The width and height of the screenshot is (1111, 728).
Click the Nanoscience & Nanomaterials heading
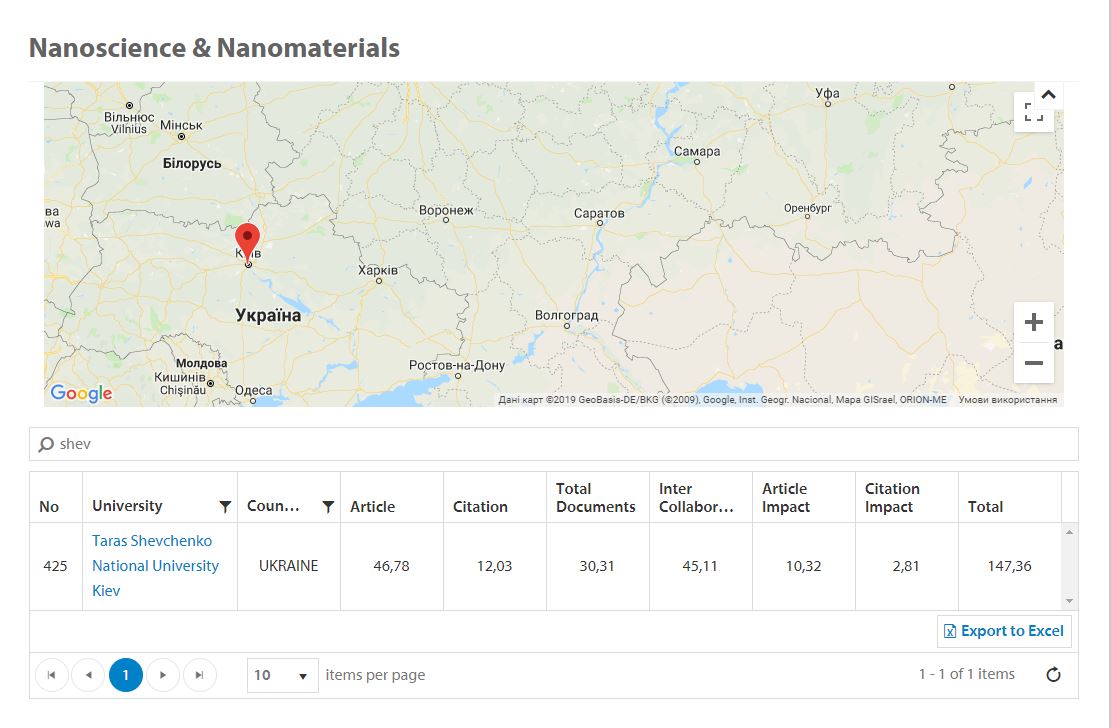tap(215, 47)
